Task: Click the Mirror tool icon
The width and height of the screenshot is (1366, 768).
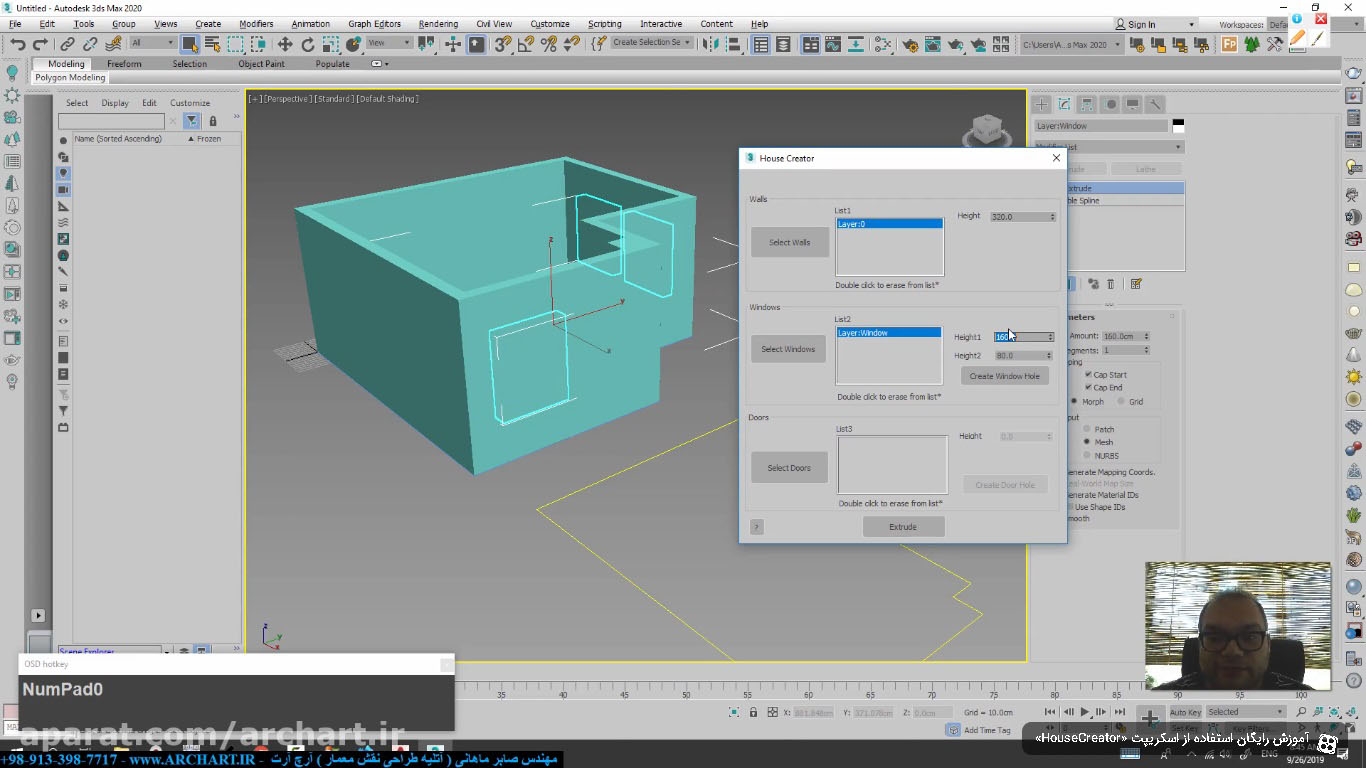Action: (x=712, y=44)
